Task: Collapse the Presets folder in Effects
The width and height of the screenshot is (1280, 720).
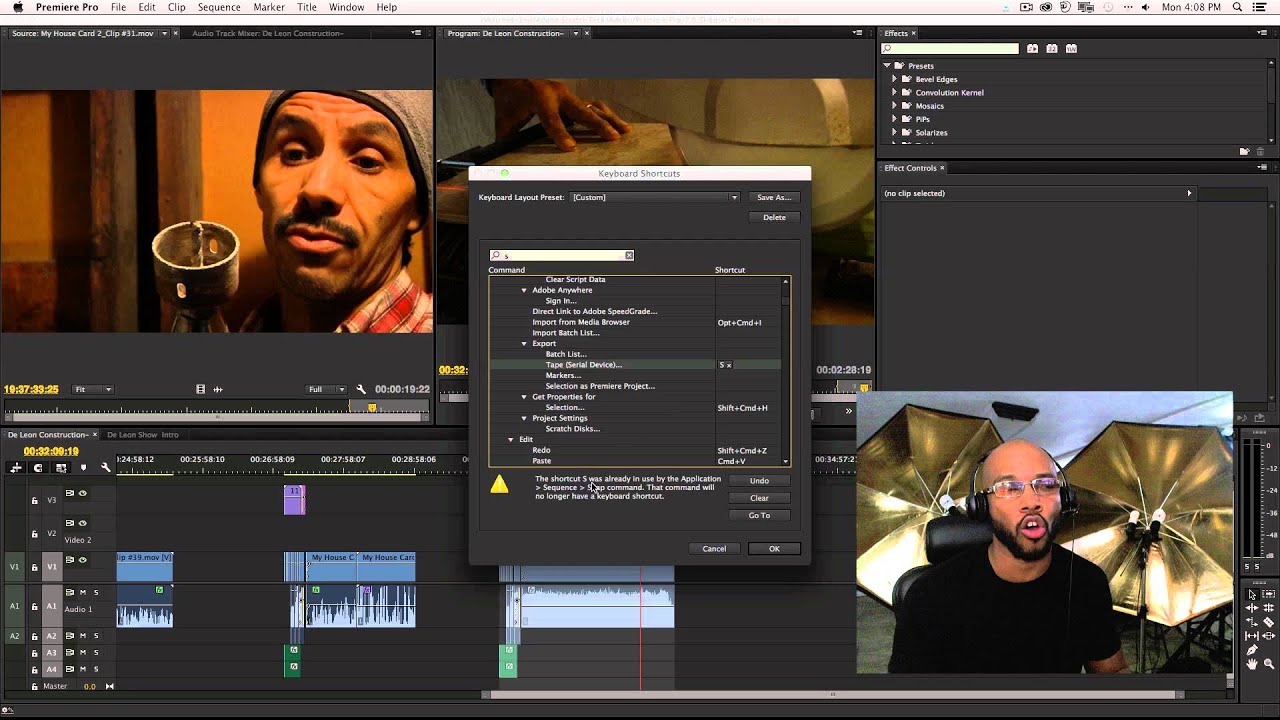Action: pos(886,66)
